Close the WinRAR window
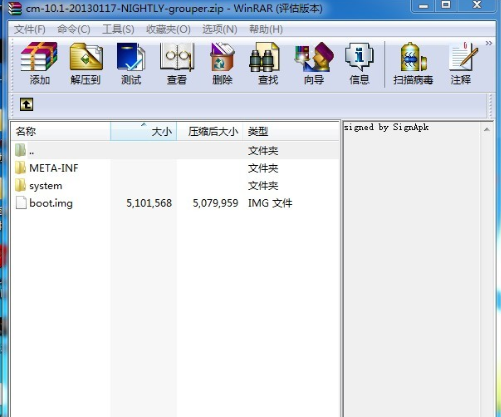Image resolution: width=501 pixels, height=417 pixels. coord(477,5)
